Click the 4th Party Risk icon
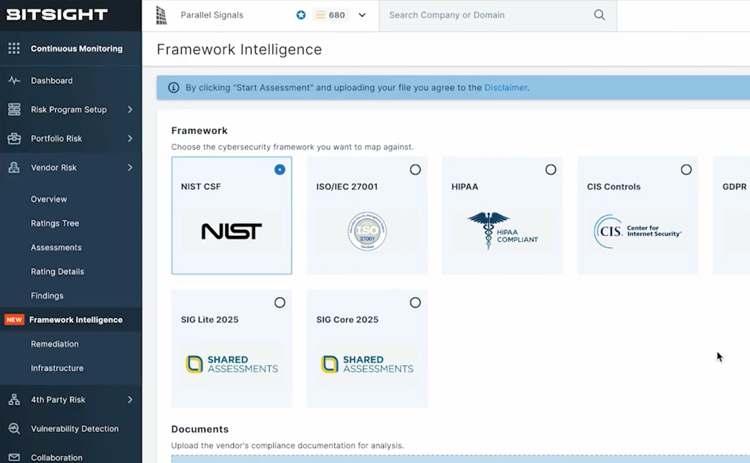Screen dimensions: 750x463 click(14, 400)
